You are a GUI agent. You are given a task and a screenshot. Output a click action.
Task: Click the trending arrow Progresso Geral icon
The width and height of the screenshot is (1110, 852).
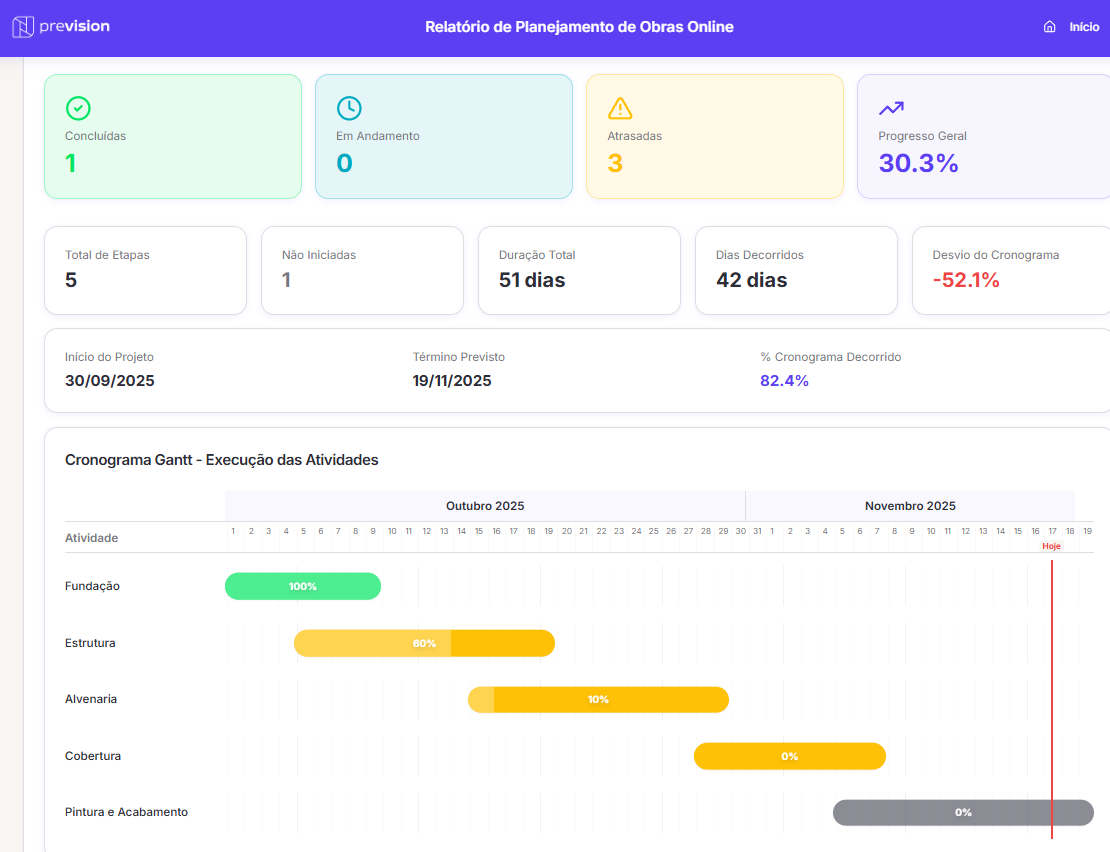tap(891, 108)
